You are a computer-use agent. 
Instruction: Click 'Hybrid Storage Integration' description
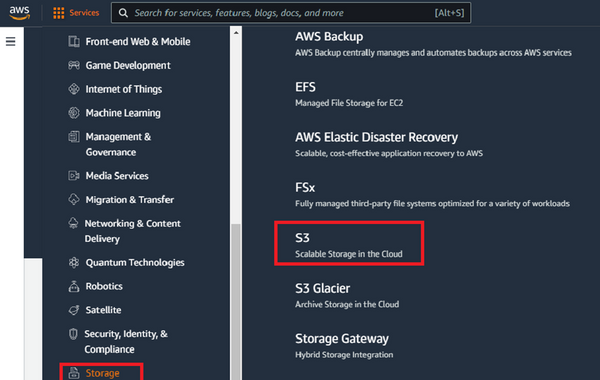pos(344,355)
